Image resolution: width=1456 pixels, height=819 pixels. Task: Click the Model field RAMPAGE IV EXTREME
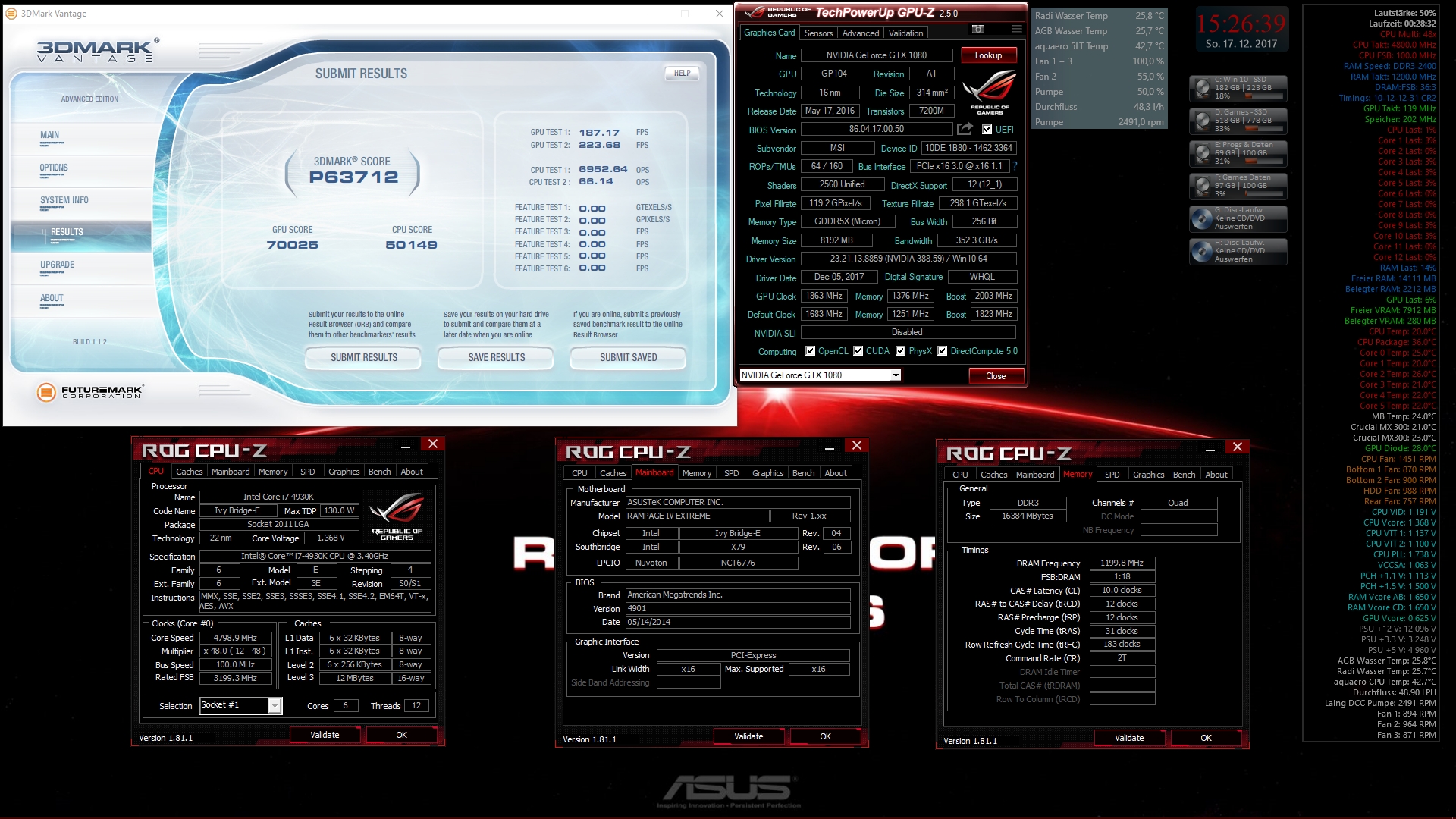click(697, 516)
